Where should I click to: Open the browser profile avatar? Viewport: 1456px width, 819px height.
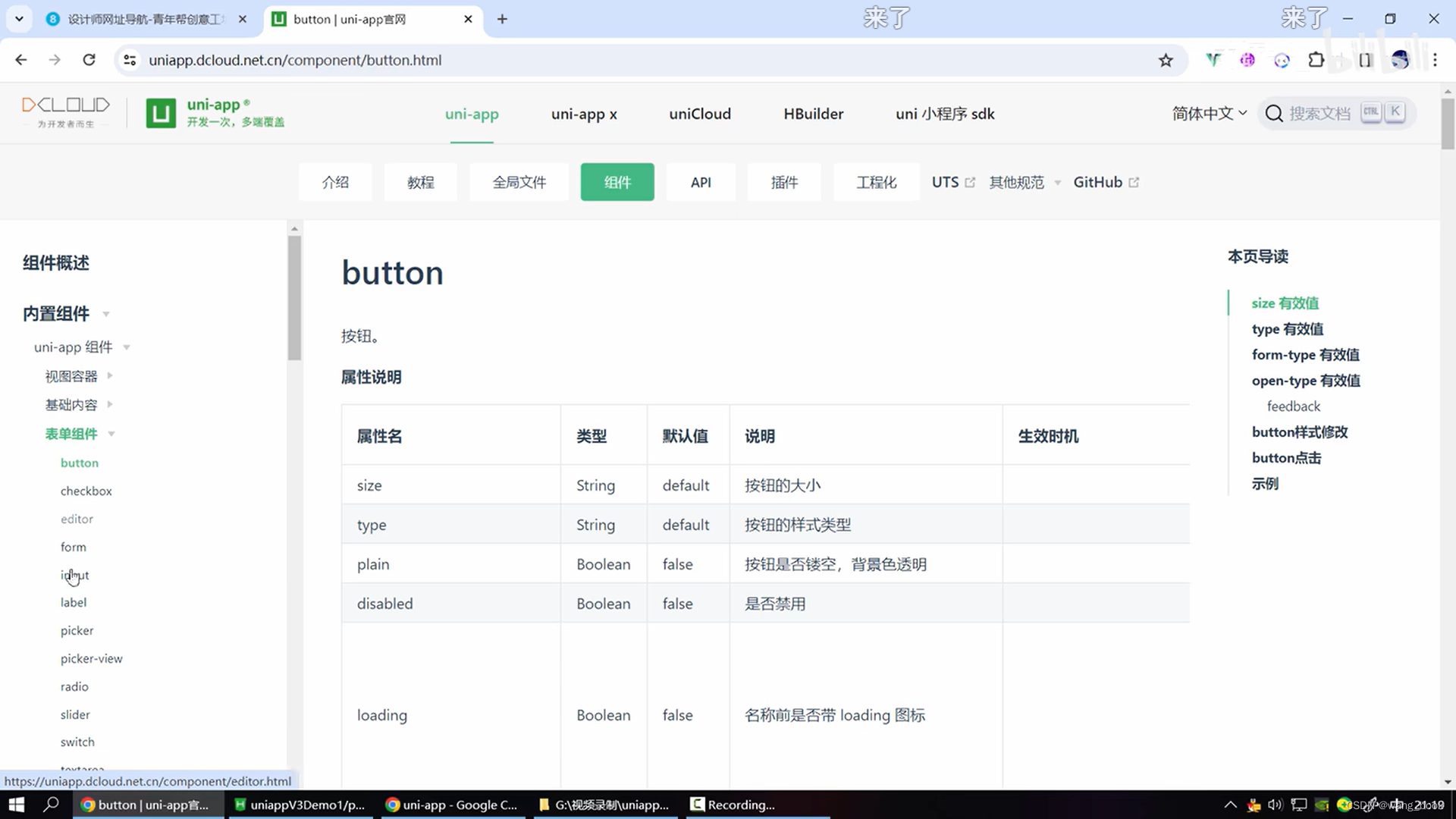click(x=1400, y=60)
